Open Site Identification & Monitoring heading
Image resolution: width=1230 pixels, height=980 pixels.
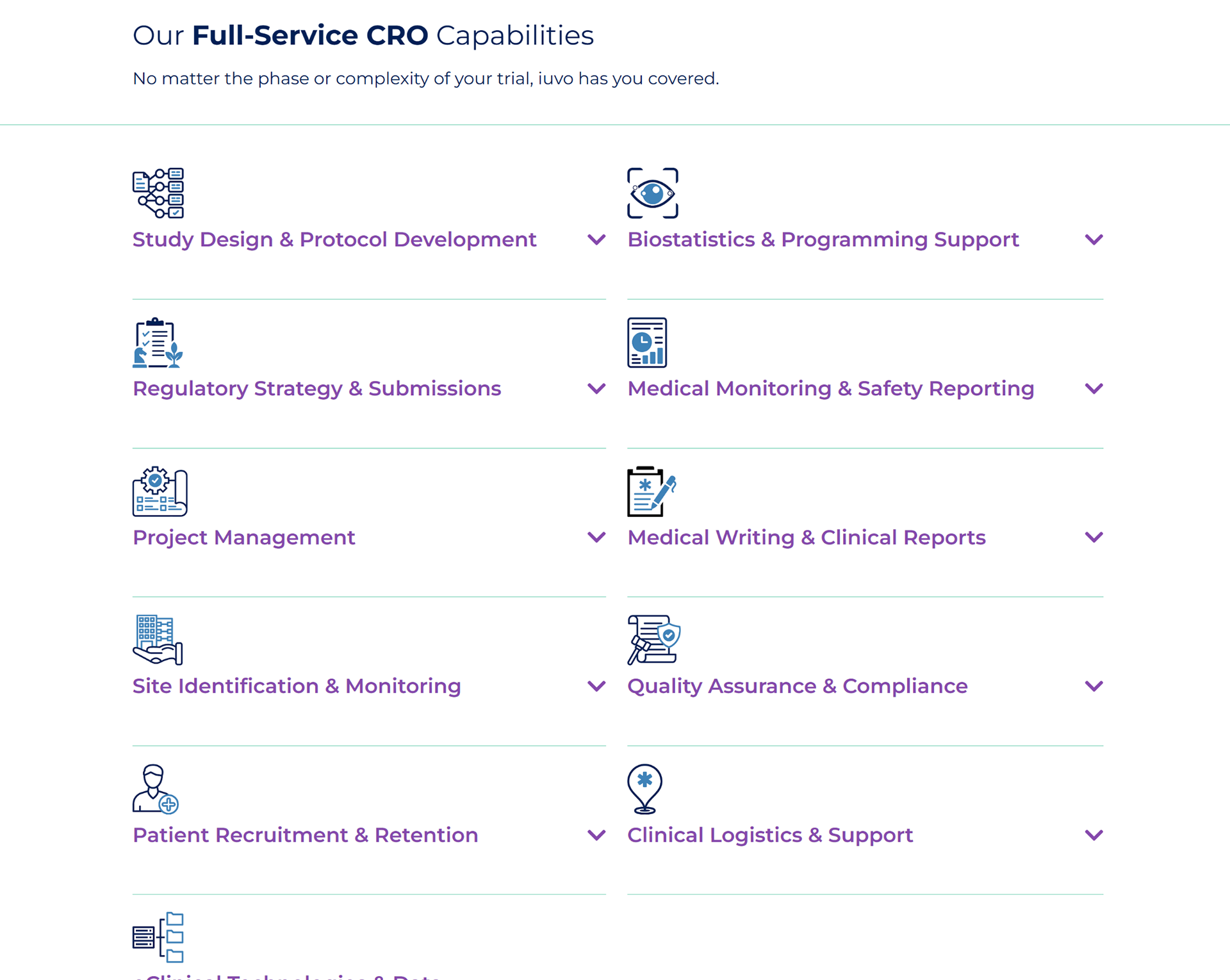(x=297, y=686)
